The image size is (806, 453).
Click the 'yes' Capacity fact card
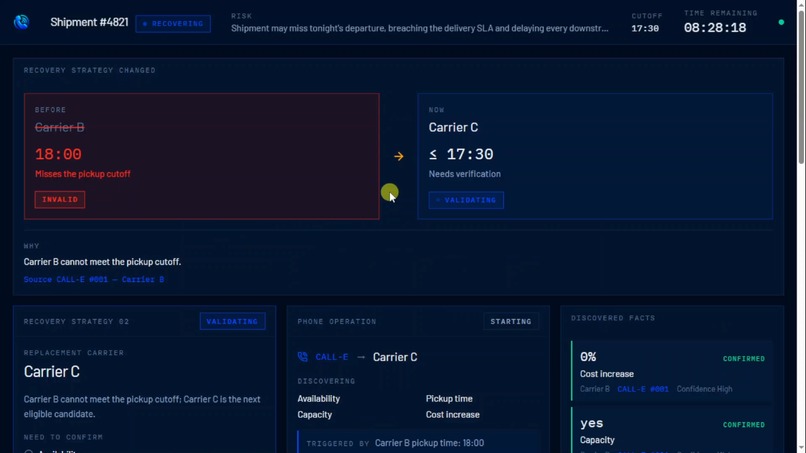pos(671,430)
